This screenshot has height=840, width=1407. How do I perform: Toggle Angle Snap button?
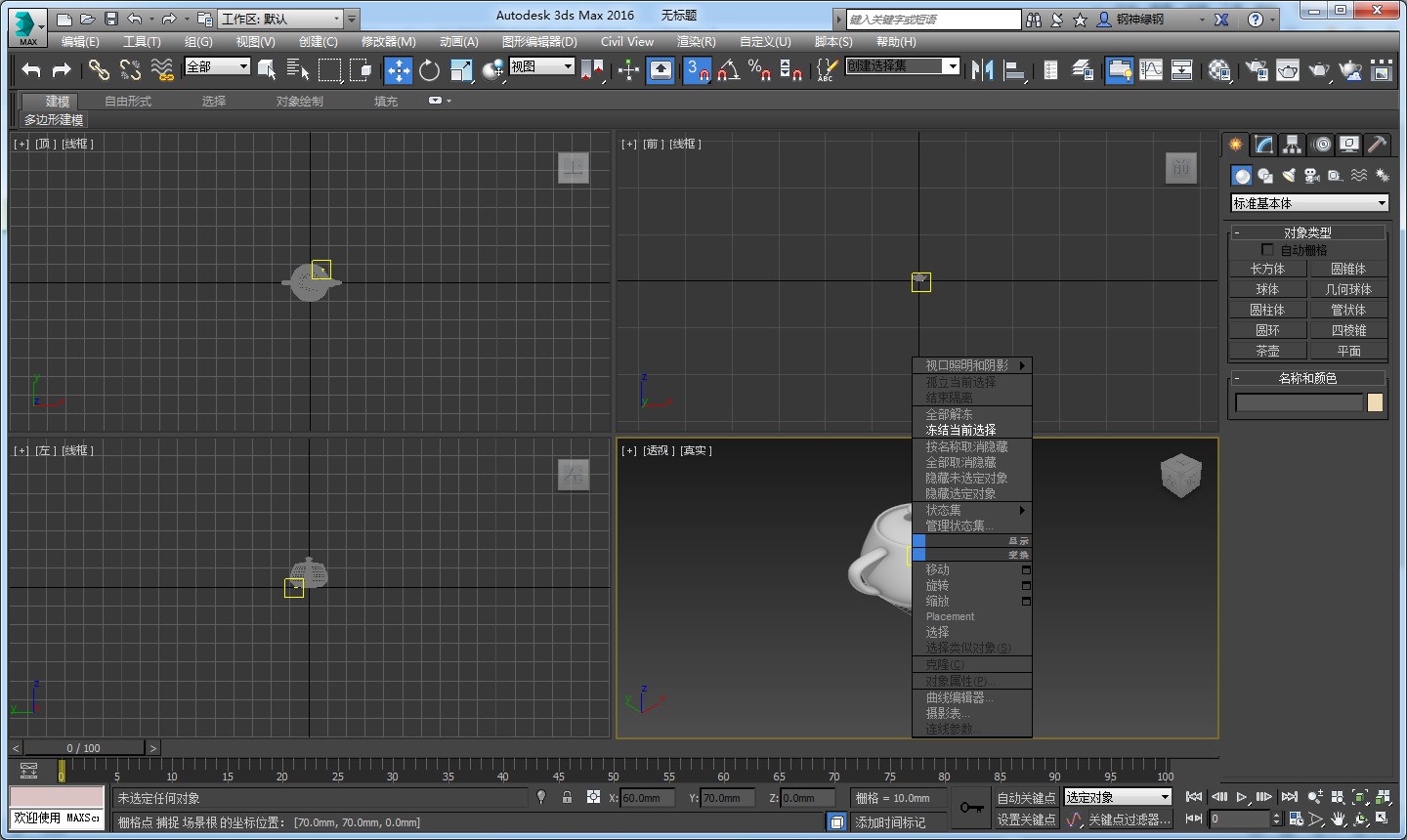pos(729,69)
